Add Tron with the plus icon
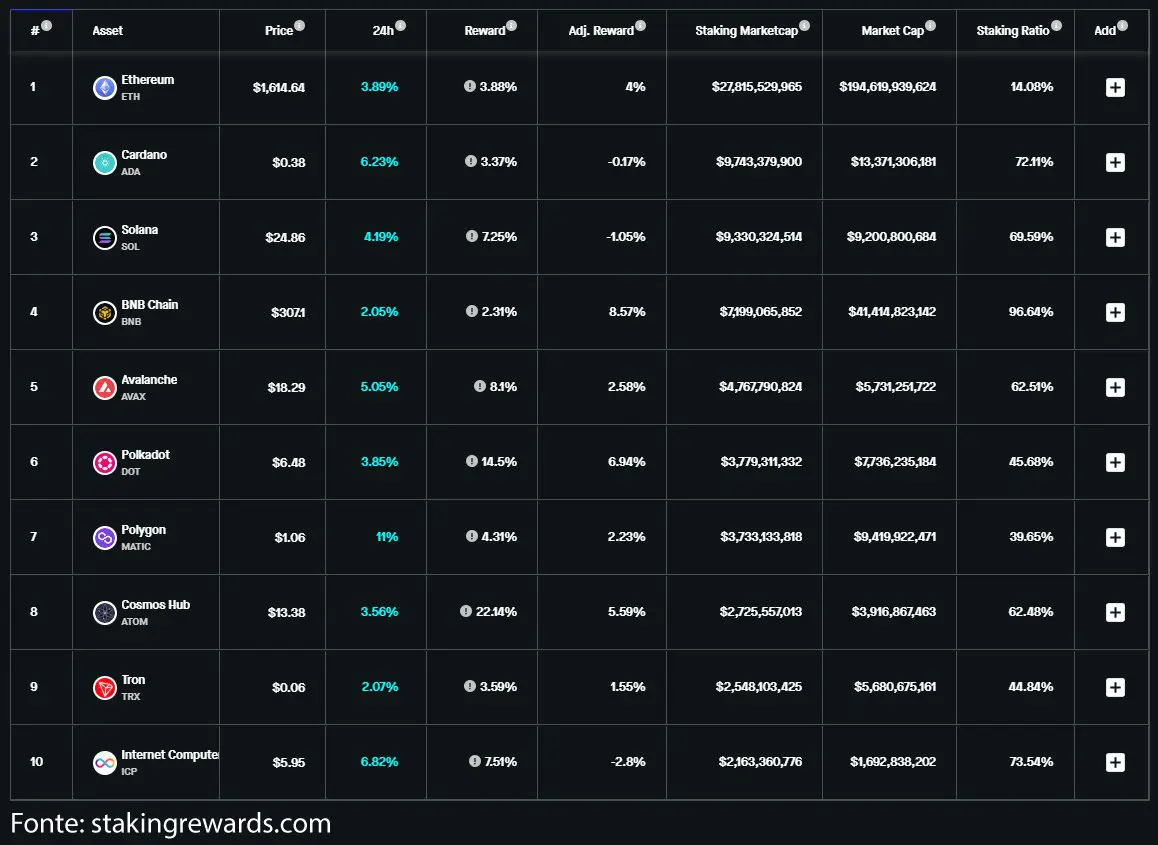1158x845 pixels. click(x=1115, y=687)
